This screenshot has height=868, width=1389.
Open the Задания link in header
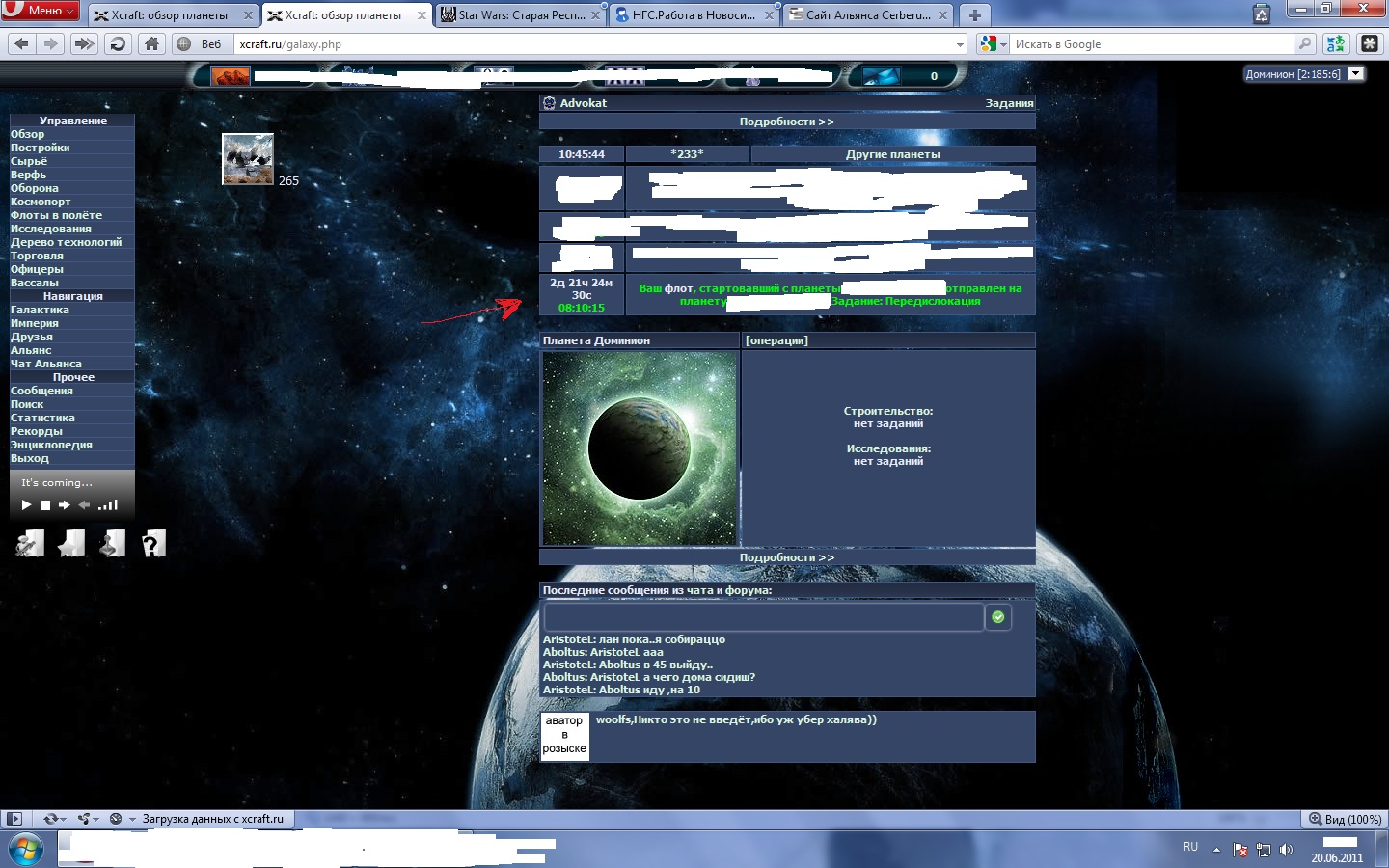[x=1009, y=103]
